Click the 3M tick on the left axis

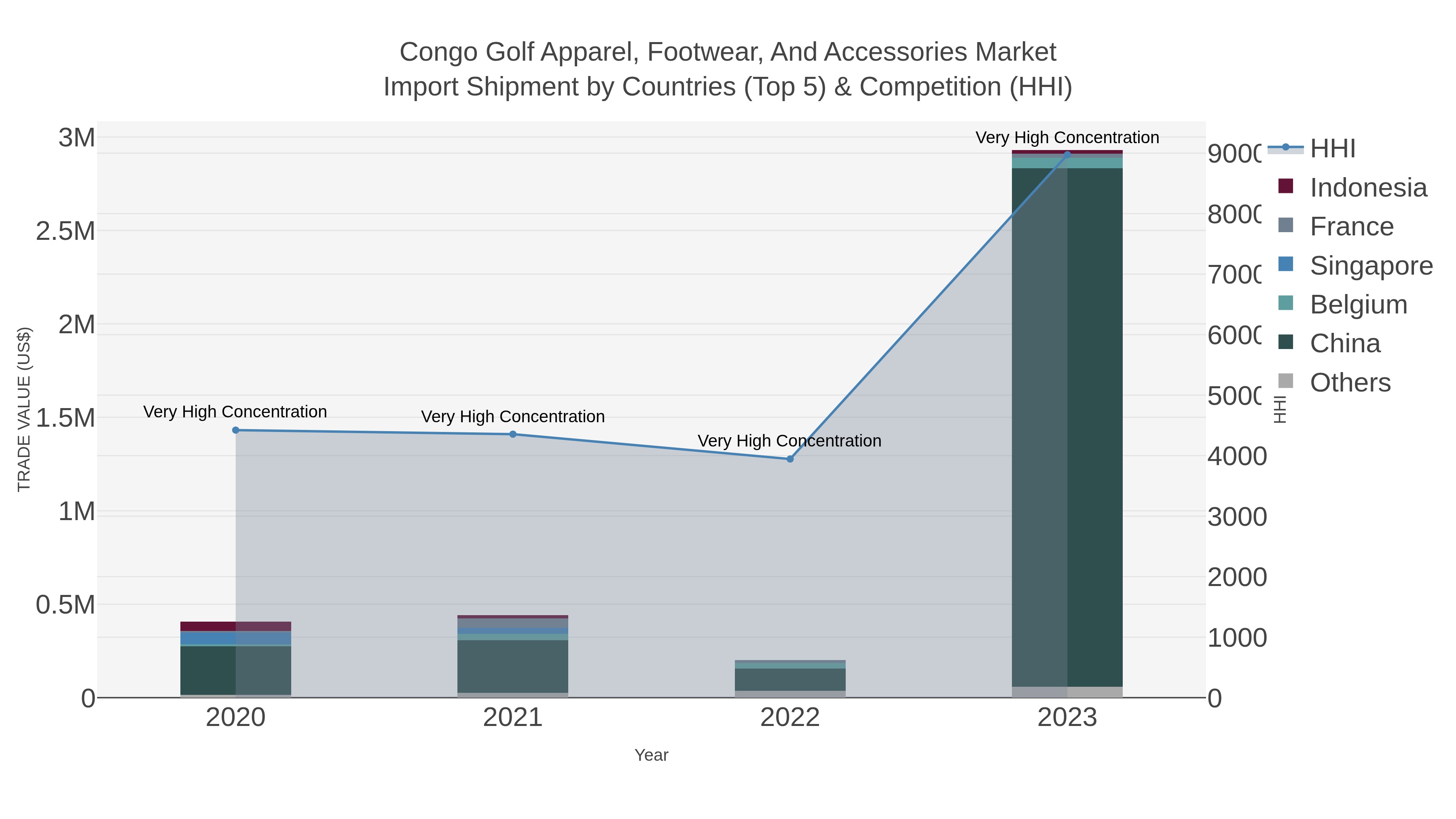pos(77,138)
